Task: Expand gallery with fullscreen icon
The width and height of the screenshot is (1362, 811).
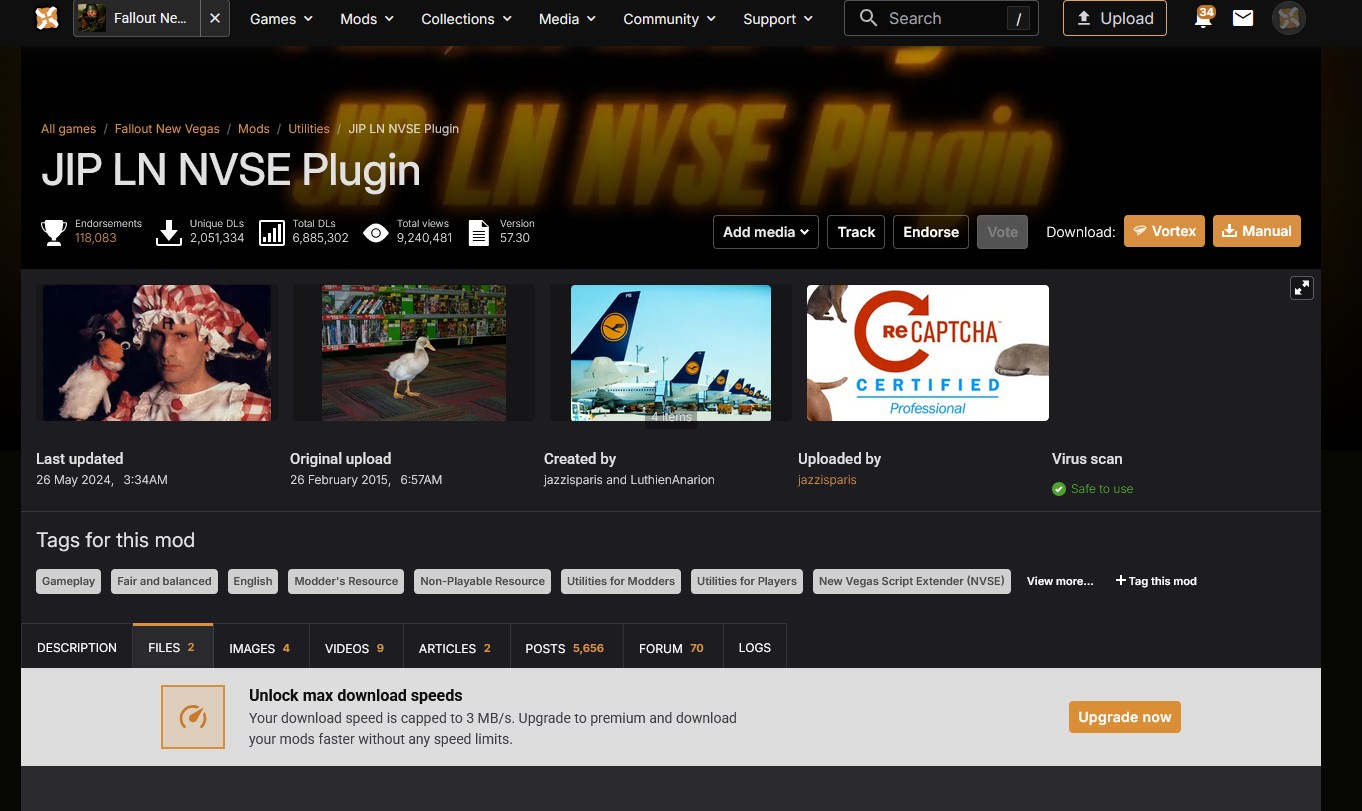Action: (1302, 288)
